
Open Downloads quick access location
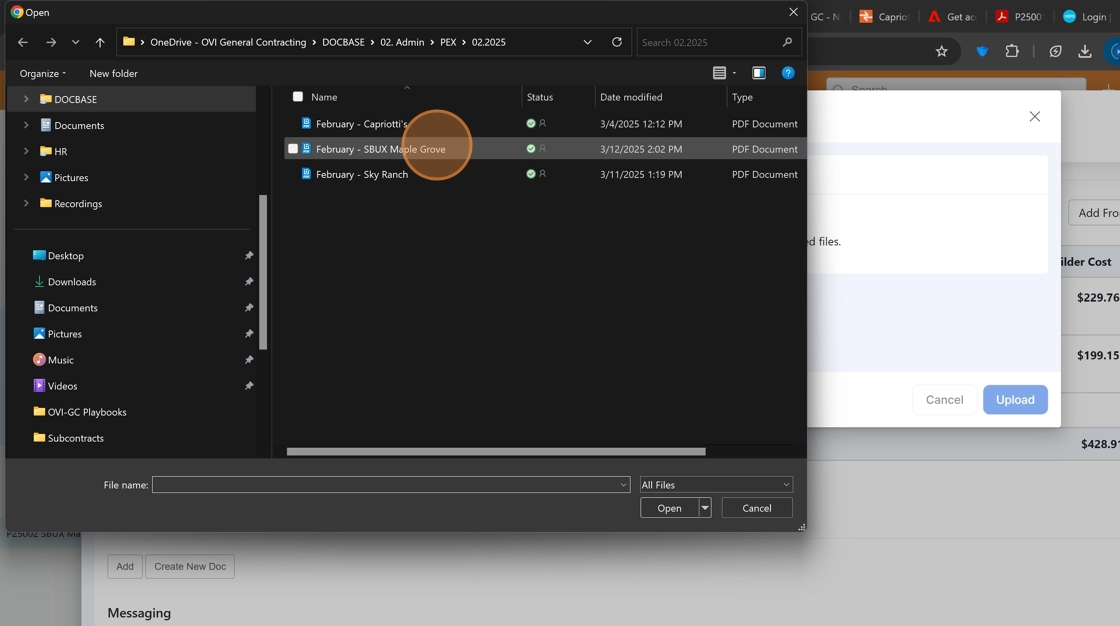pos(71,282)
